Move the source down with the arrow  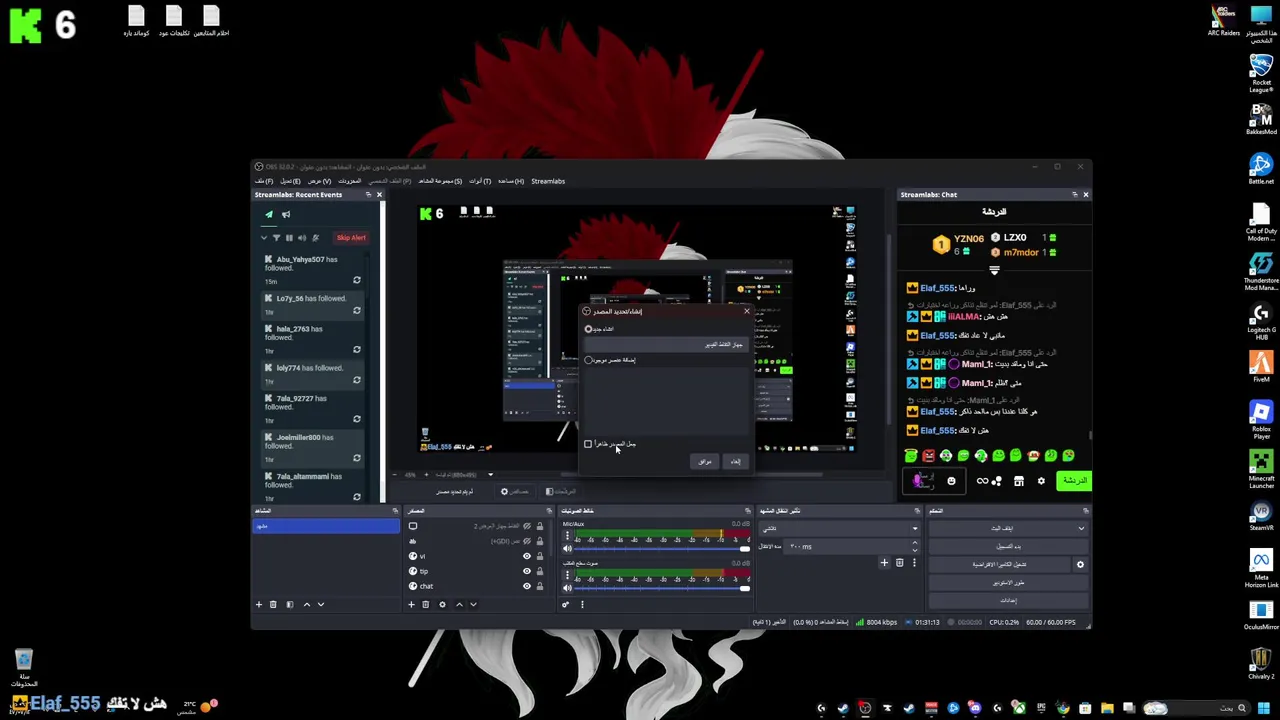(473, 604)
